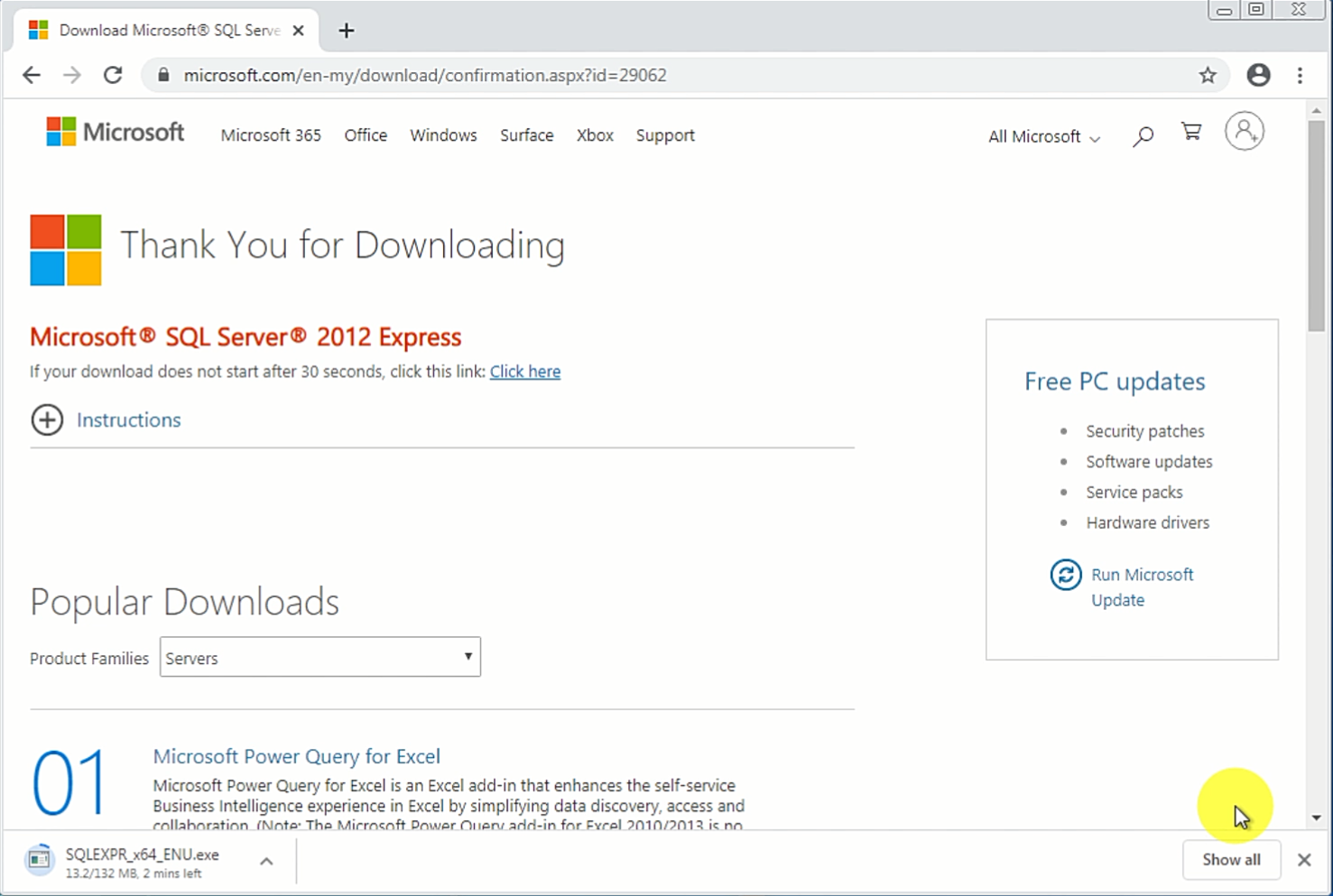The image size is (1333, 896).
Task: Go to the Windows navigation item
Action: (443, 135)
